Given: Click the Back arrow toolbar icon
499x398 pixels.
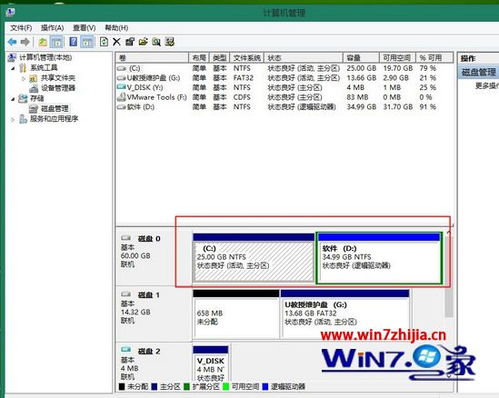Looking at the screenshot, I should pyautogui.click(x=12, y=42).
